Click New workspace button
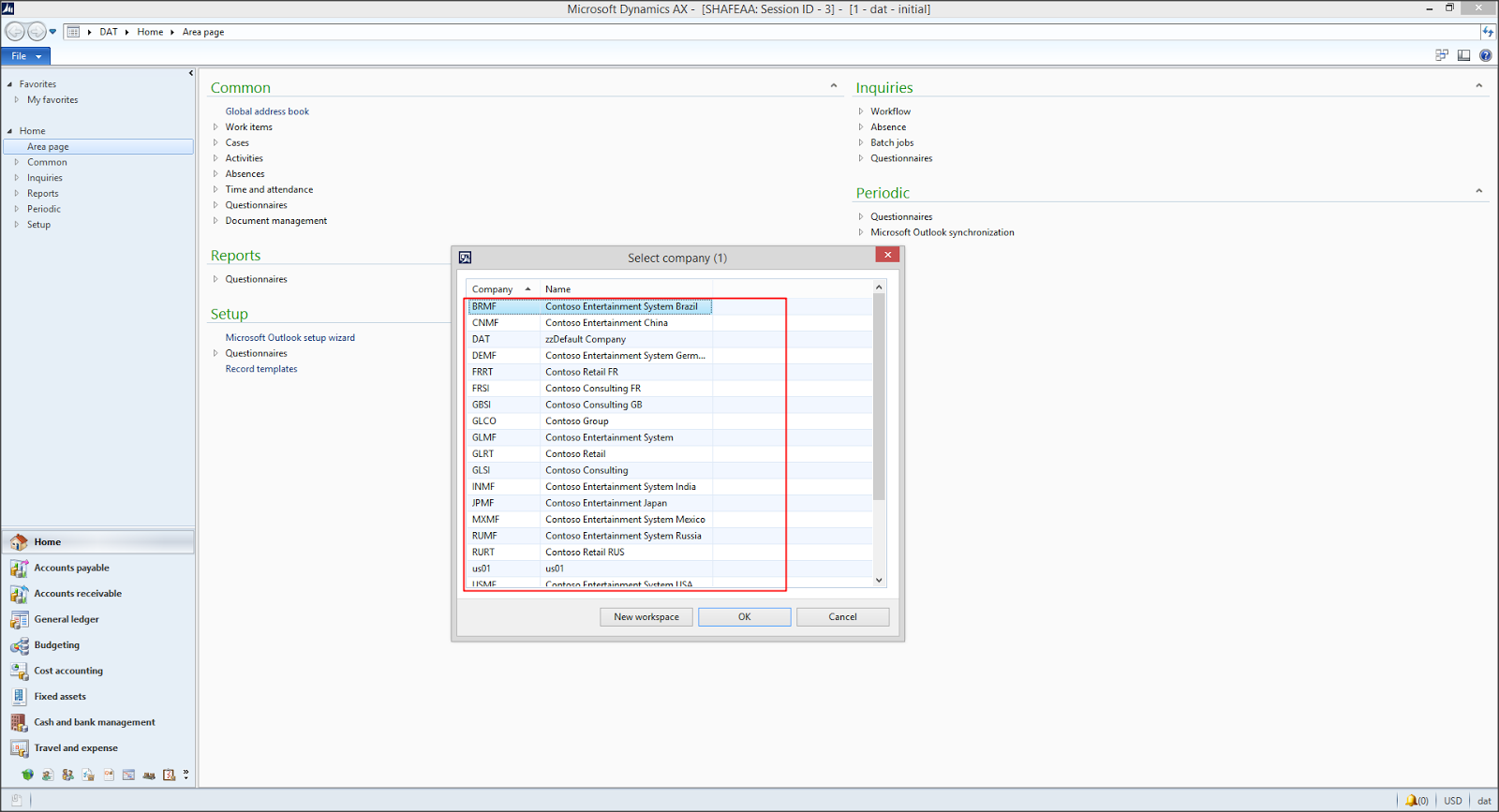Image resolution: width=1499 pixels, height=812 pixels. click(646, 616)
